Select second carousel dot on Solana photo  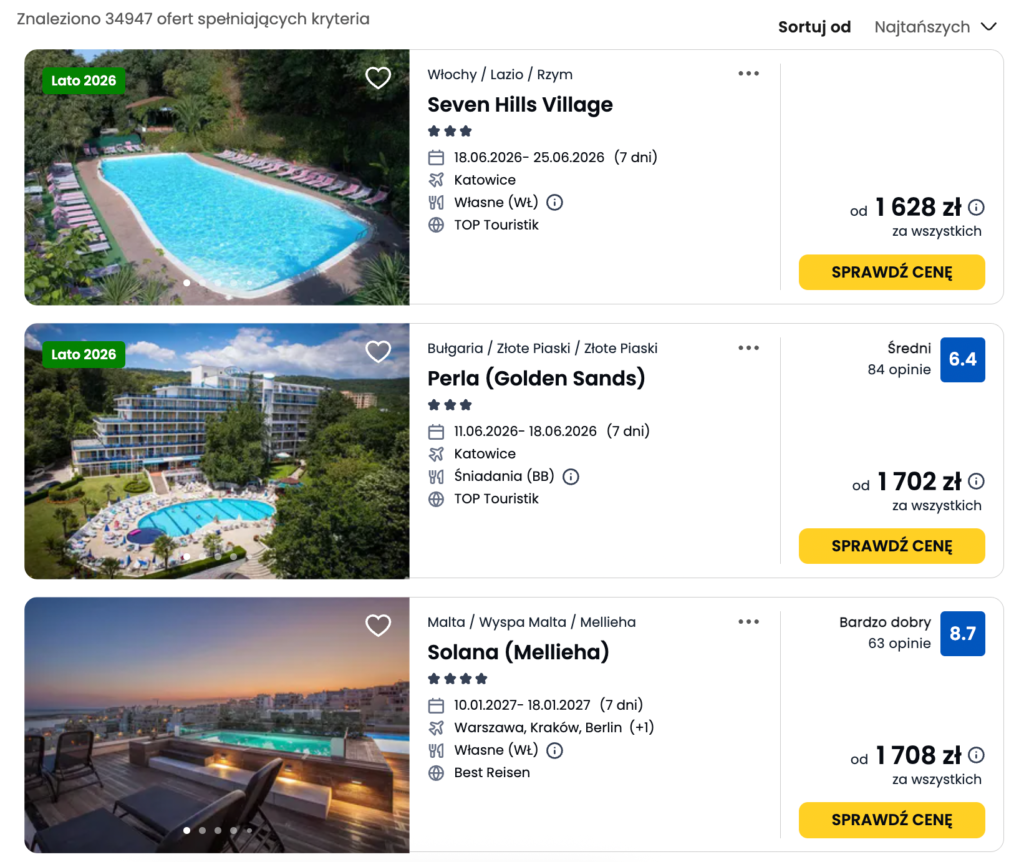click(x=202, y=830)
